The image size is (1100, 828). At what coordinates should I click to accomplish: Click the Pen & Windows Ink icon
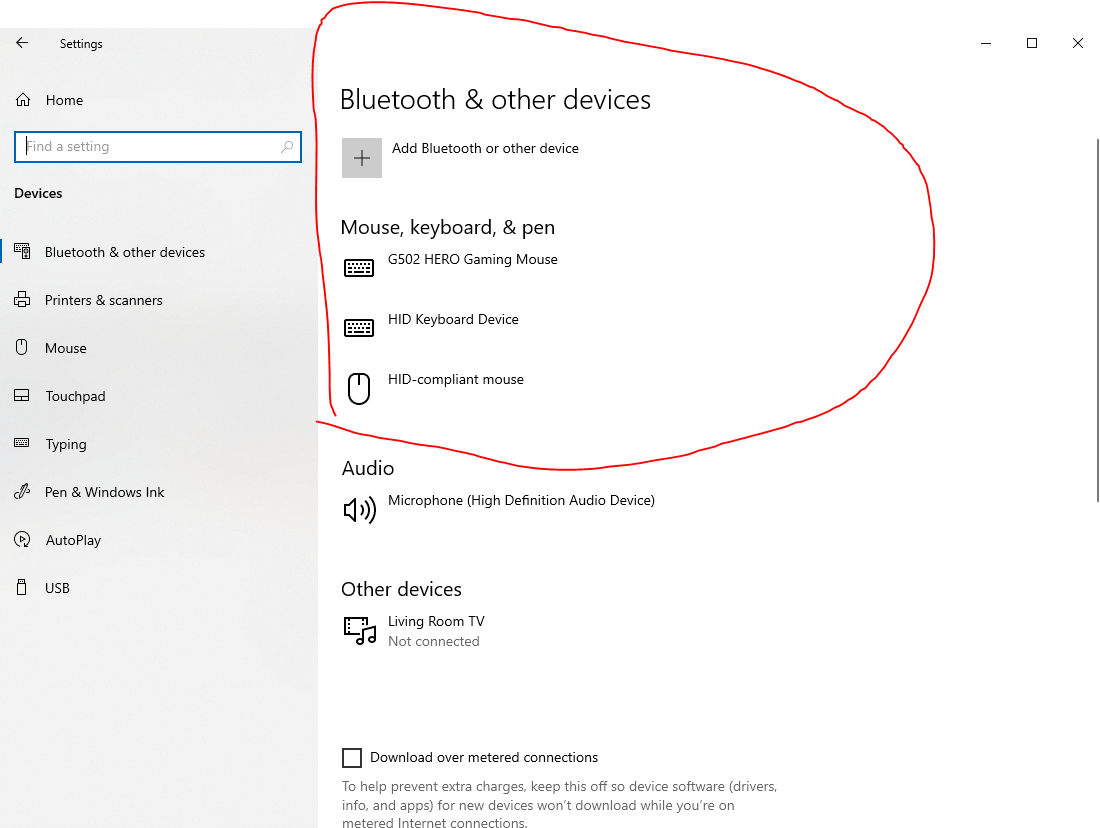22,491
